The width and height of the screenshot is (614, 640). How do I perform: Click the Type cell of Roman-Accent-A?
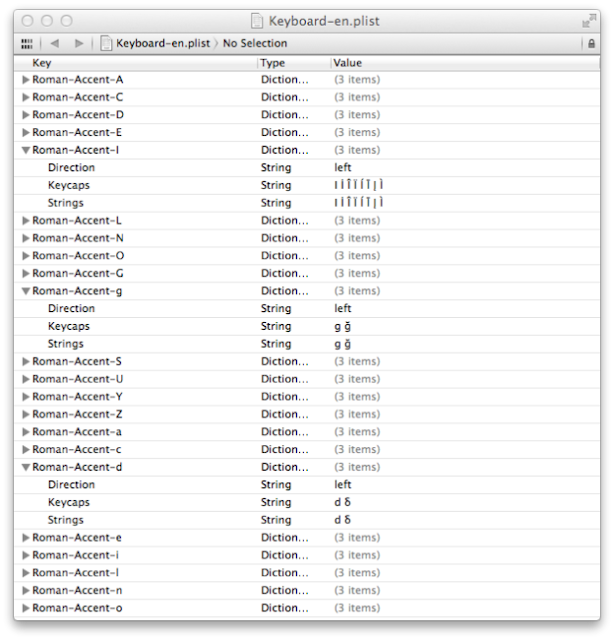(x=285, y=80)
